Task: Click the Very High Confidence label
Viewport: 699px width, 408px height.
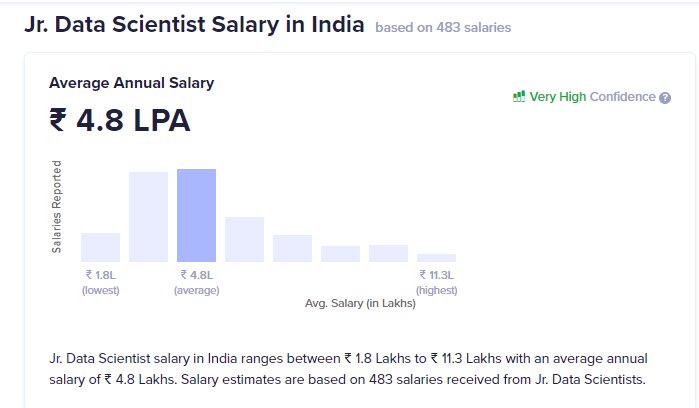Action: [591, 97]
